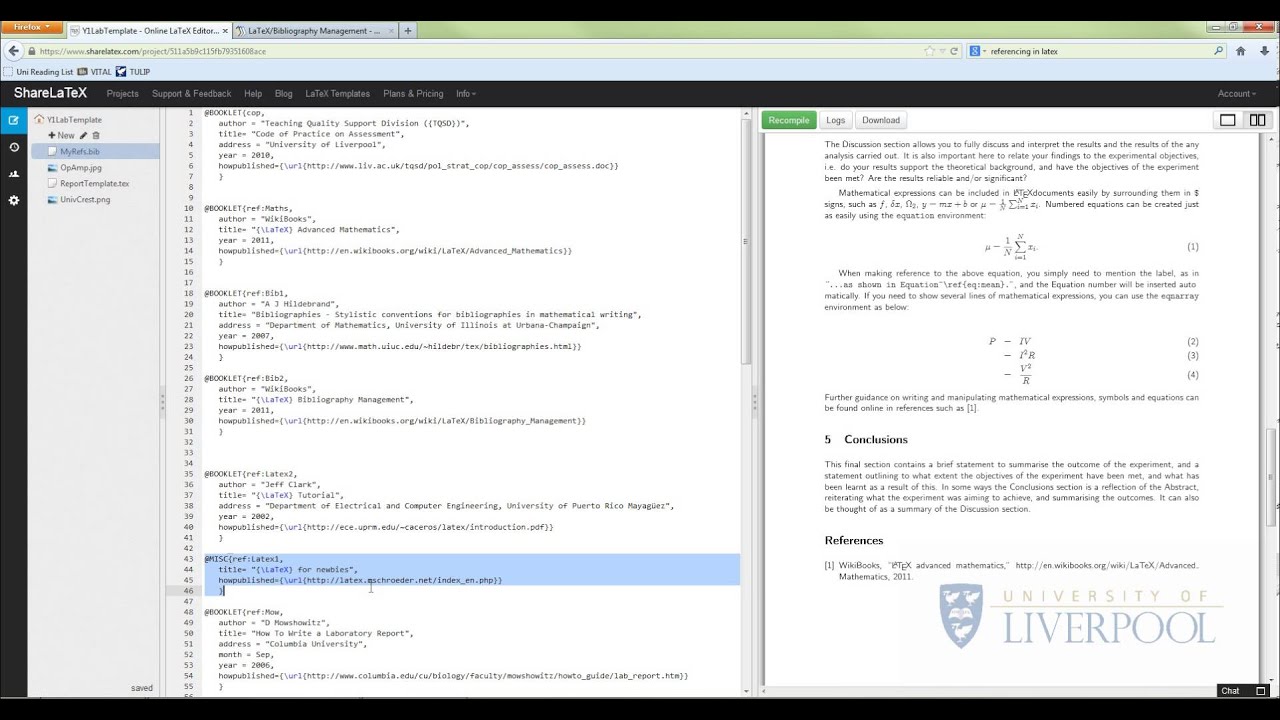Click the References heading in preview
Image resolution: width=1280 pixels, height=720 pixels.
click(854, 540)
